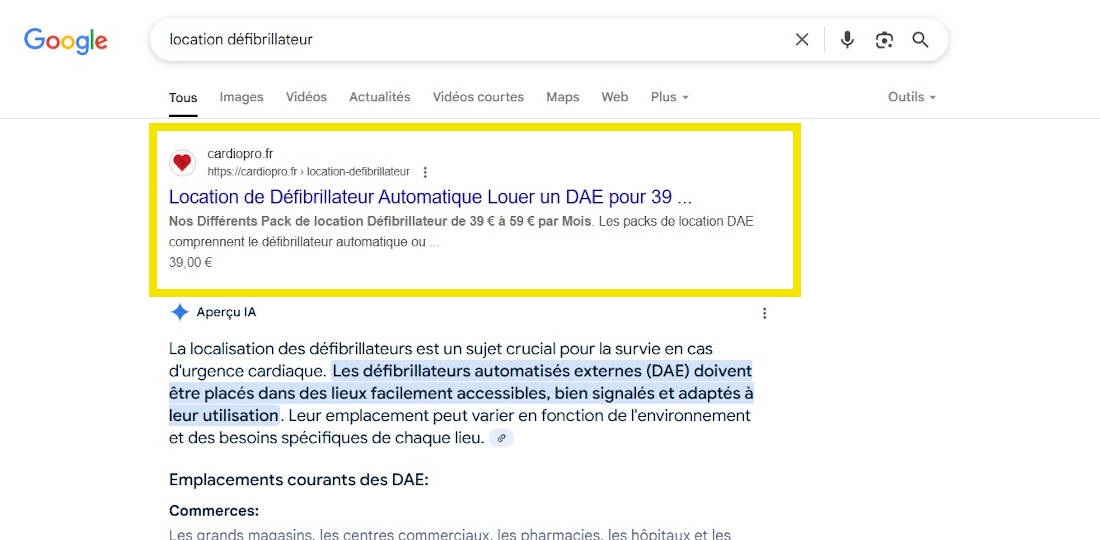This screenshot has width=1100, height=540.
Task: Switch to the Web tab
Action: pyautogui.click(x=615, y=97)
